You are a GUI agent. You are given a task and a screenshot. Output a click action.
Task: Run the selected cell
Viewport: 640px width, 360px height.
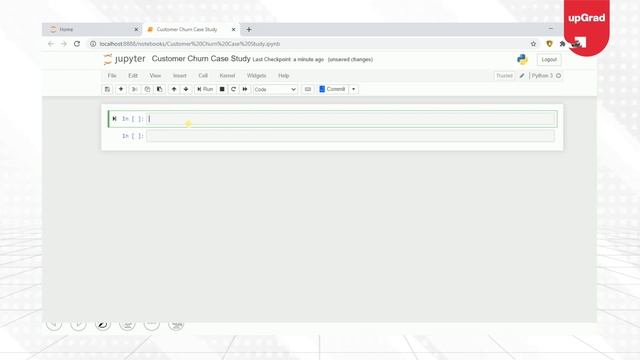205,89
